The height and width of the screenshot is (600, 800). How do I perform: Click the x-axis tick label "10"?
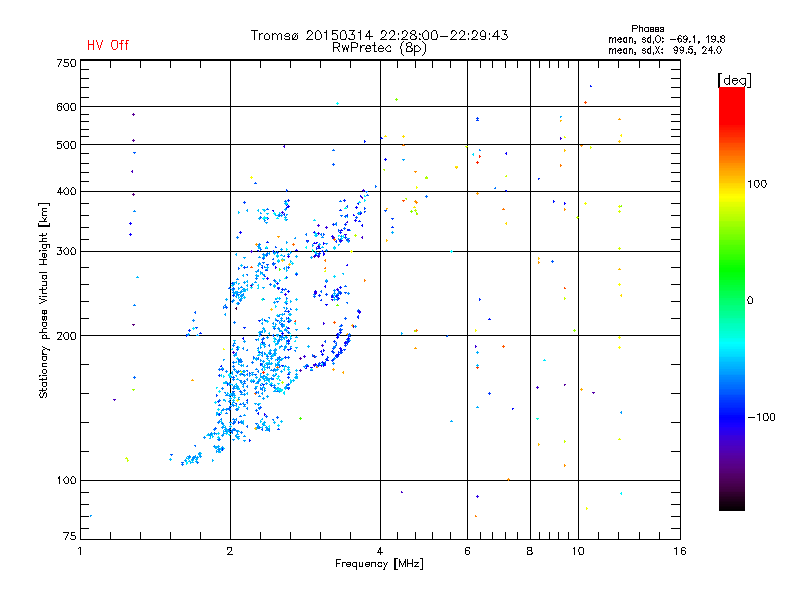point(578,551)
